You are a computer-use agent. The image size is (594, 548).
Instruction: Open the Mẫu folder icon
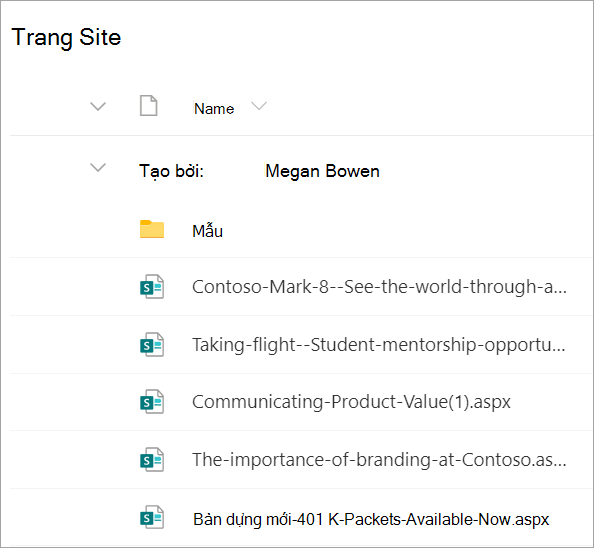(152, 229)
